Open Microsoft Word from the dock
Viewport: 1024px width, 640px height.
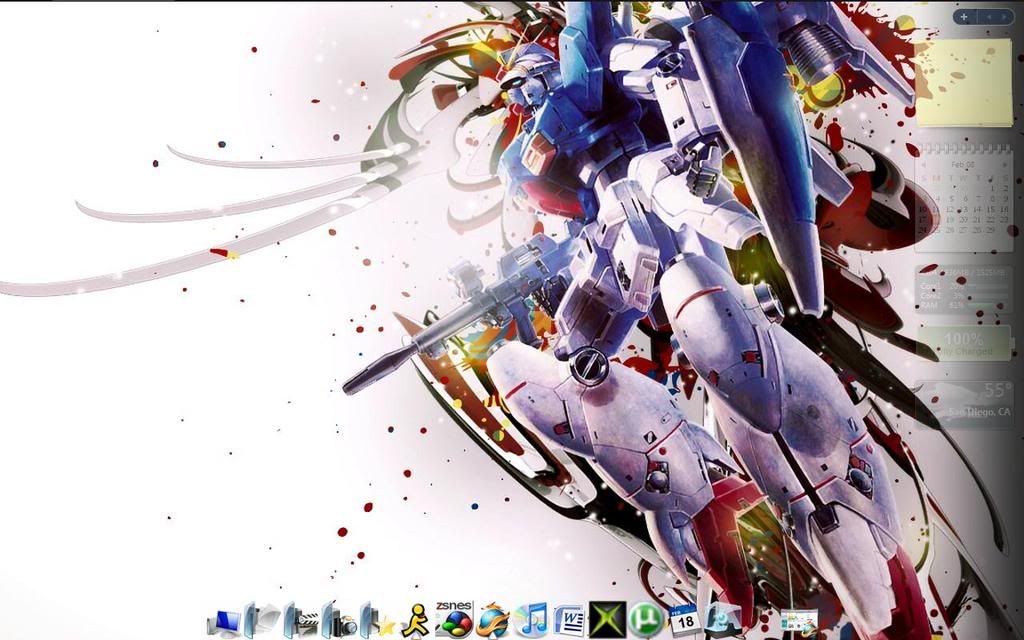tap(569, 620)
